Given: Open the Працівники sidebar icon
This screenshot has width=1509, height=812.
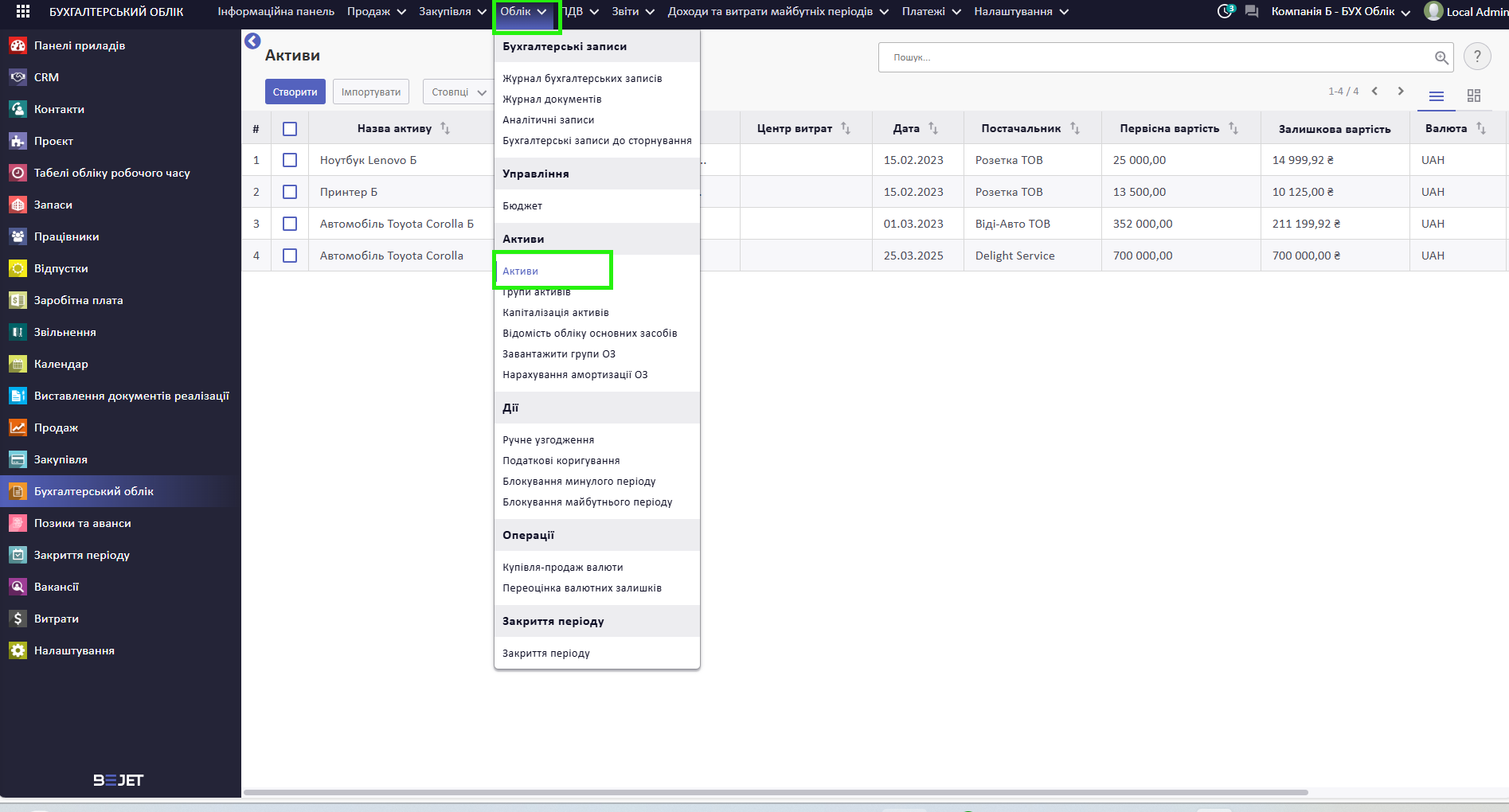Looking at the screenshot, I should point(18,236).
